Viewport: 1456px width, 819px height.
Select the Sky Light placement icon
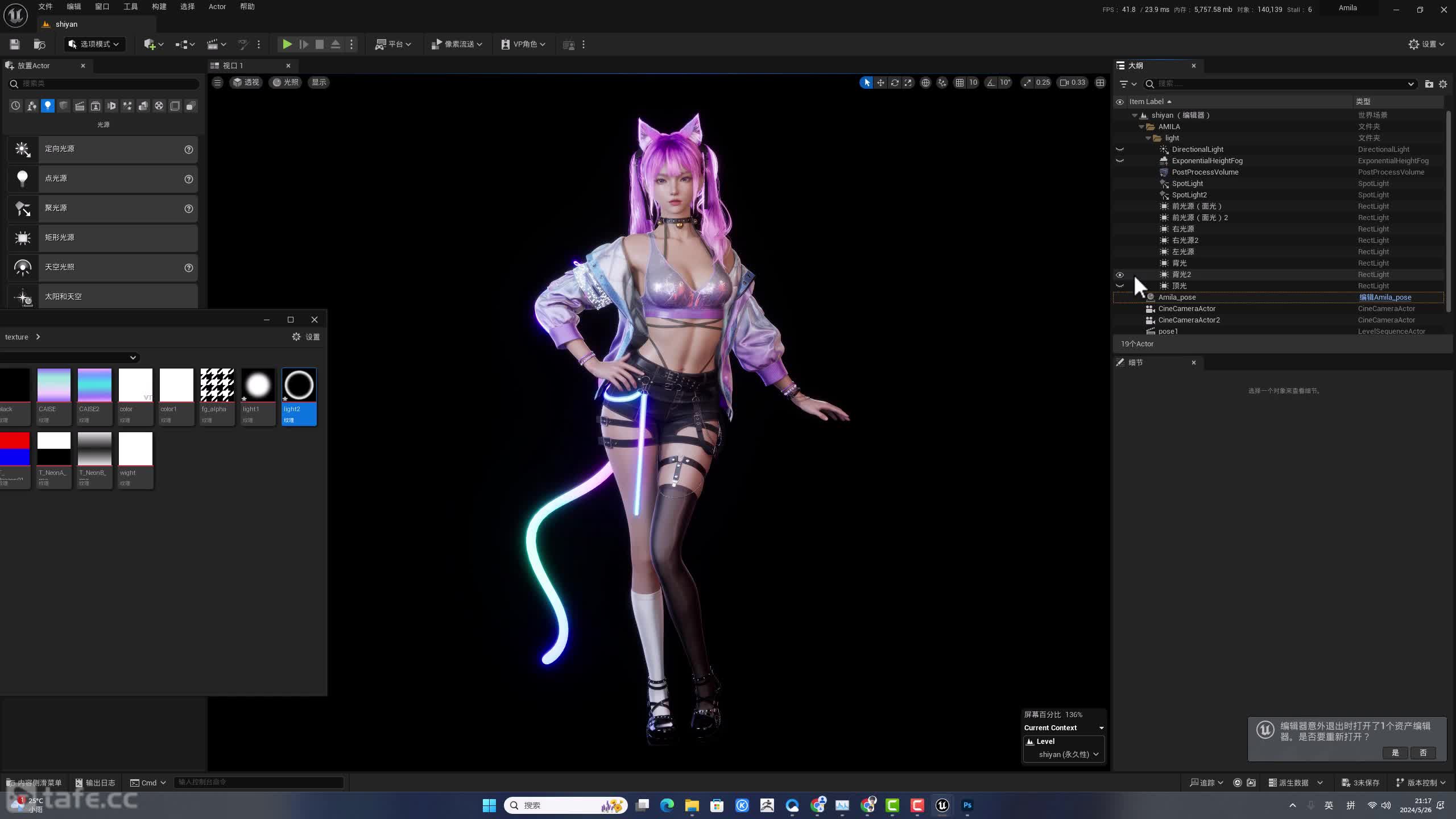(23, 268)
